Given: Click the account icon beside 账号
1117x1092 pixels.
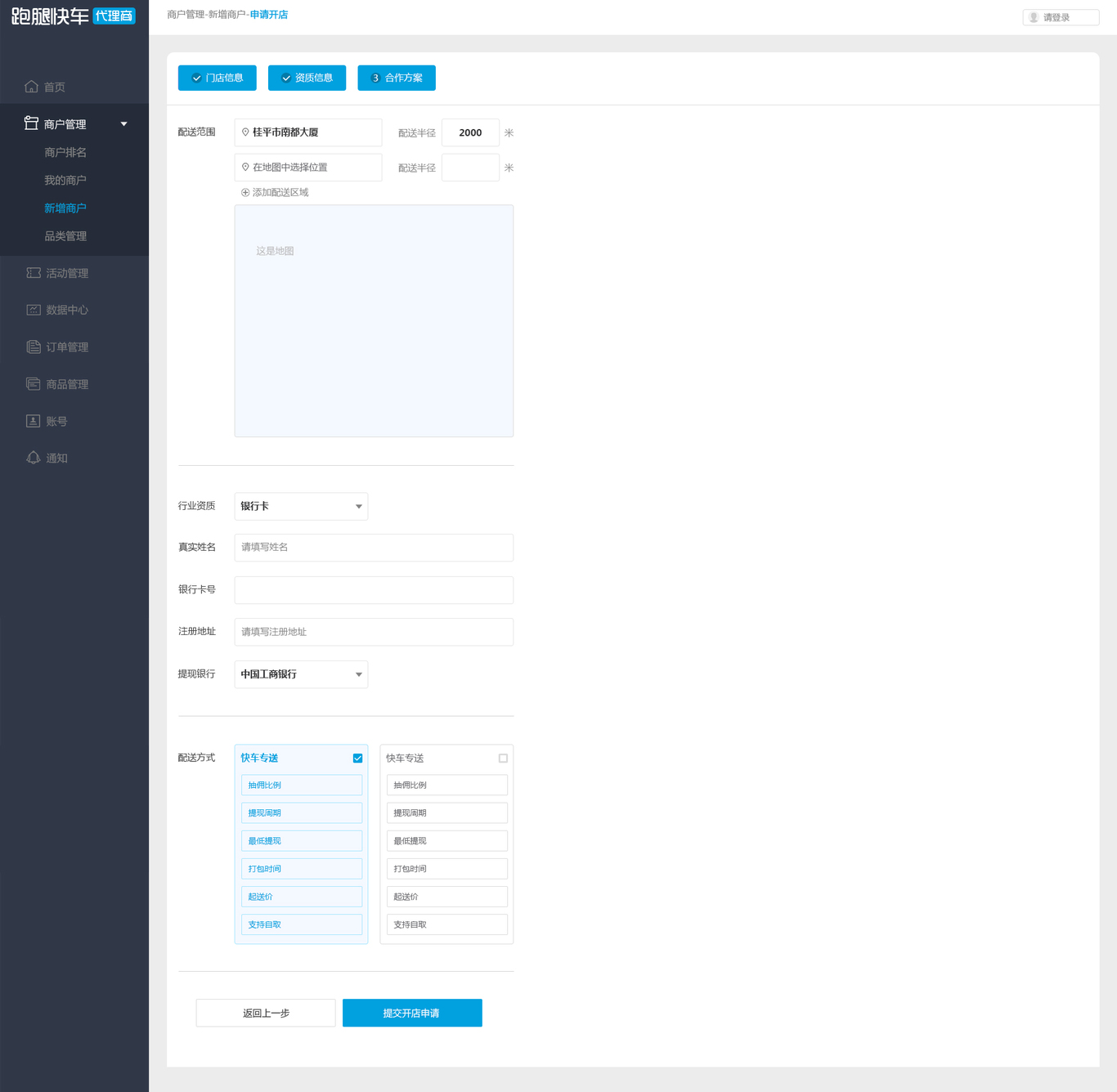Looking at the screenshot, I should tap(34, 421).
